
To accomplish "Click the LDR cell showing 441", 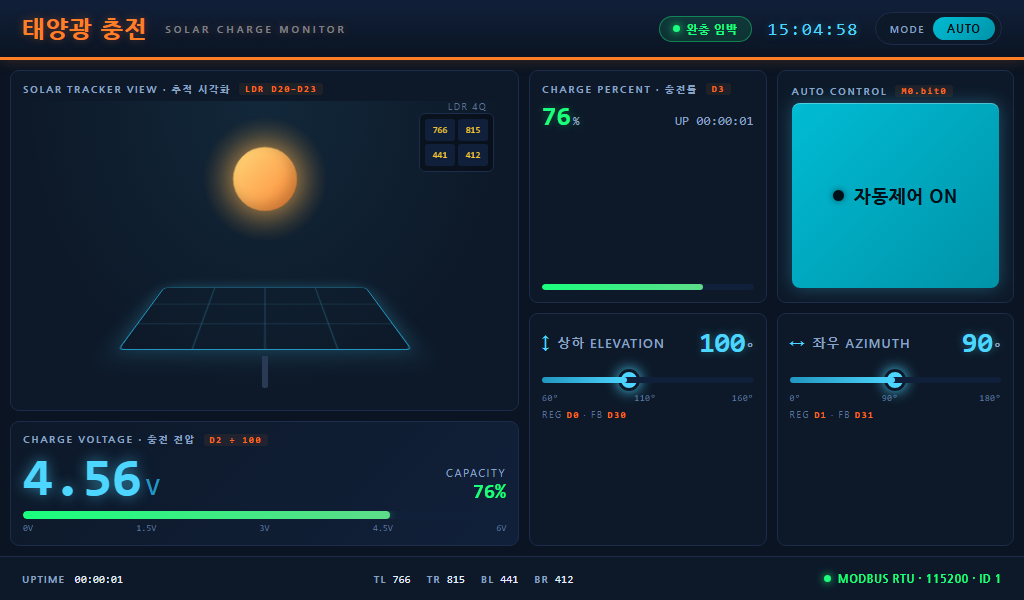I will tap(440, 155).
